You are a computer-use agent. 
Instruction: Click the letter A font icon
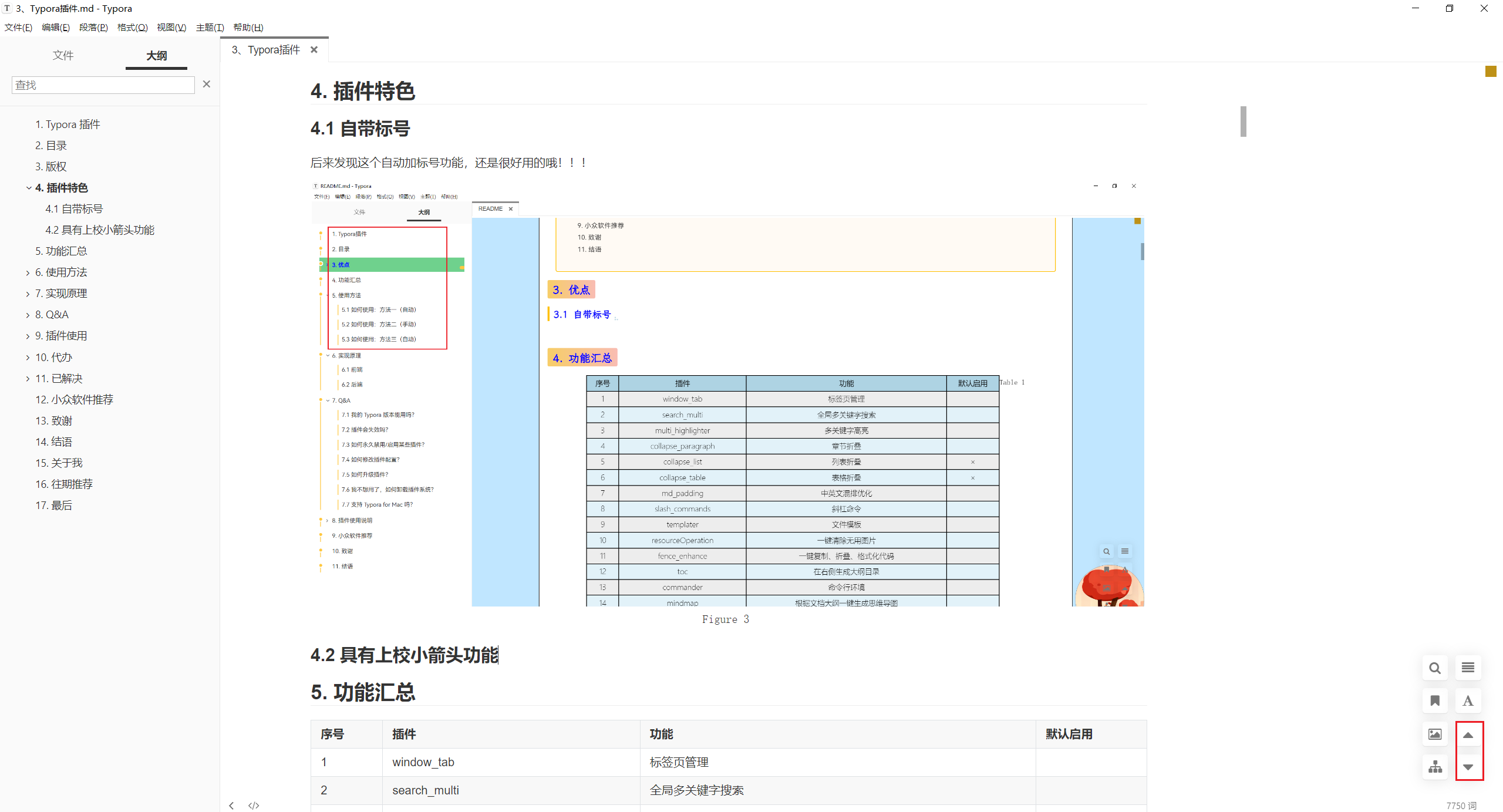click(x=1468, y=700)
